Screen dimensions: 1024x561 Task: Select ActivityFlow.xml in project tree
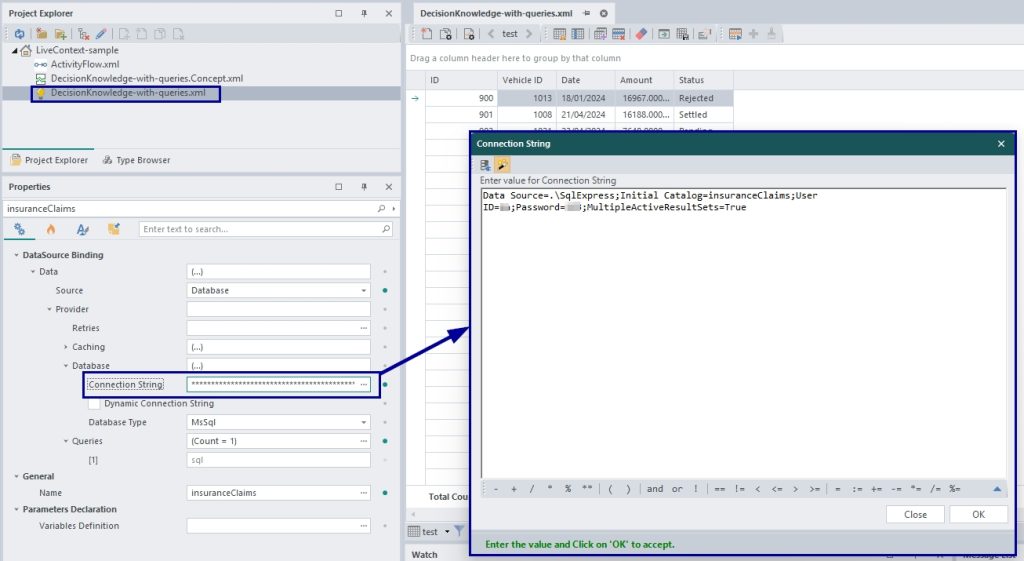point(85,64)
